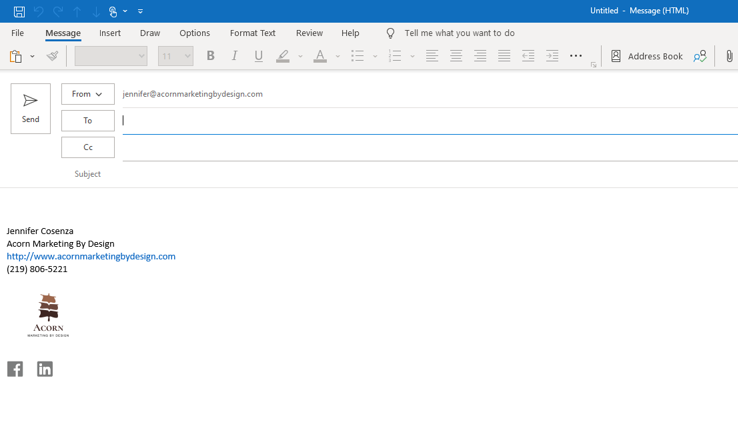
Task: Open the From account dropdown
Action: [x=88, y=94]
